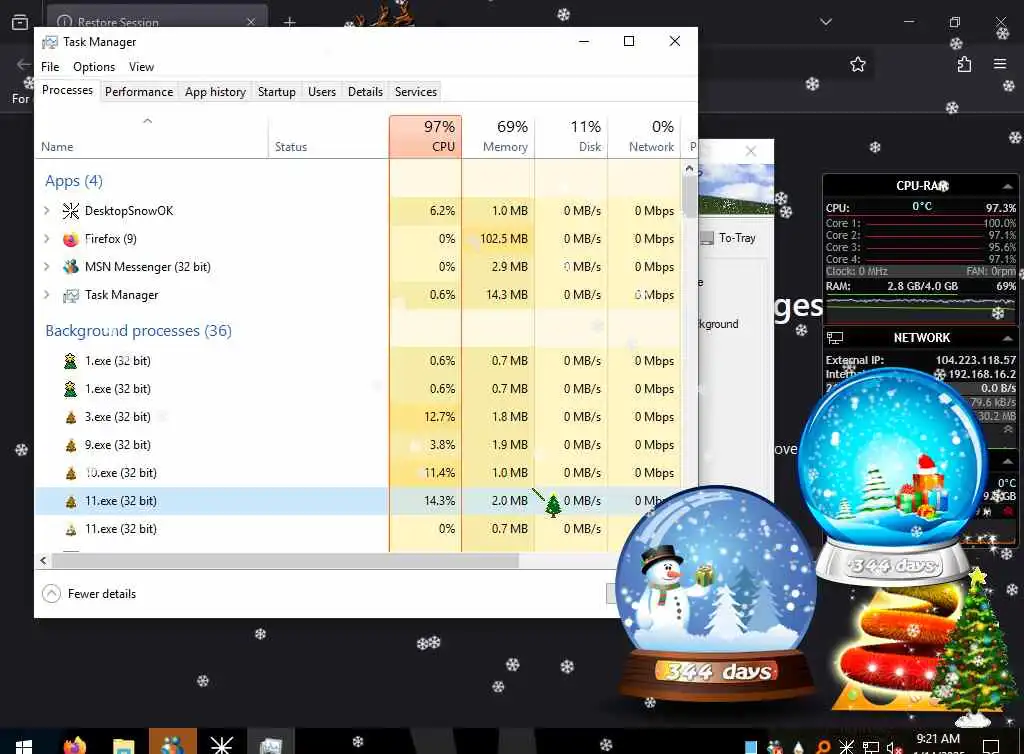This screenshot has width=1024, height=754.
Task: Click the Apps (4) group header
Action: coord(74,181)
